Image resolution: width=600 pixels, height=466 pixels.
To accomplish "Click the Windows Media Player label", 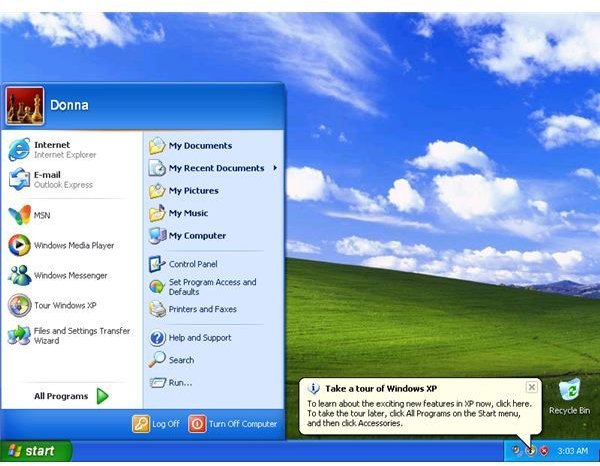I will (74, 246).
